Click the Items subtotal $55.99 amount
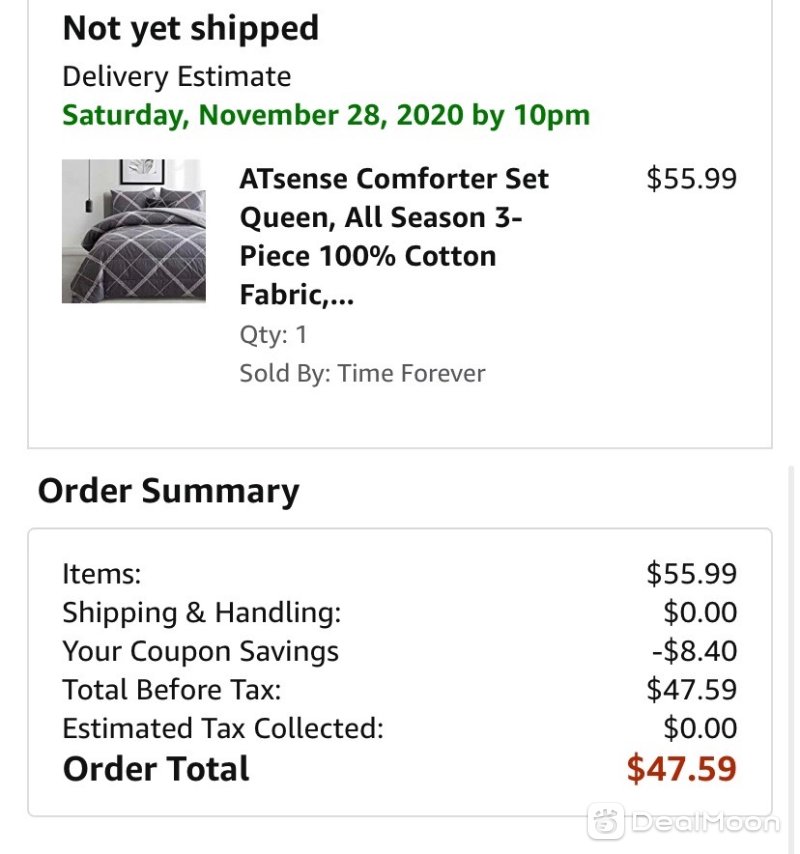800x854 pixels. (x=692, y=574)
